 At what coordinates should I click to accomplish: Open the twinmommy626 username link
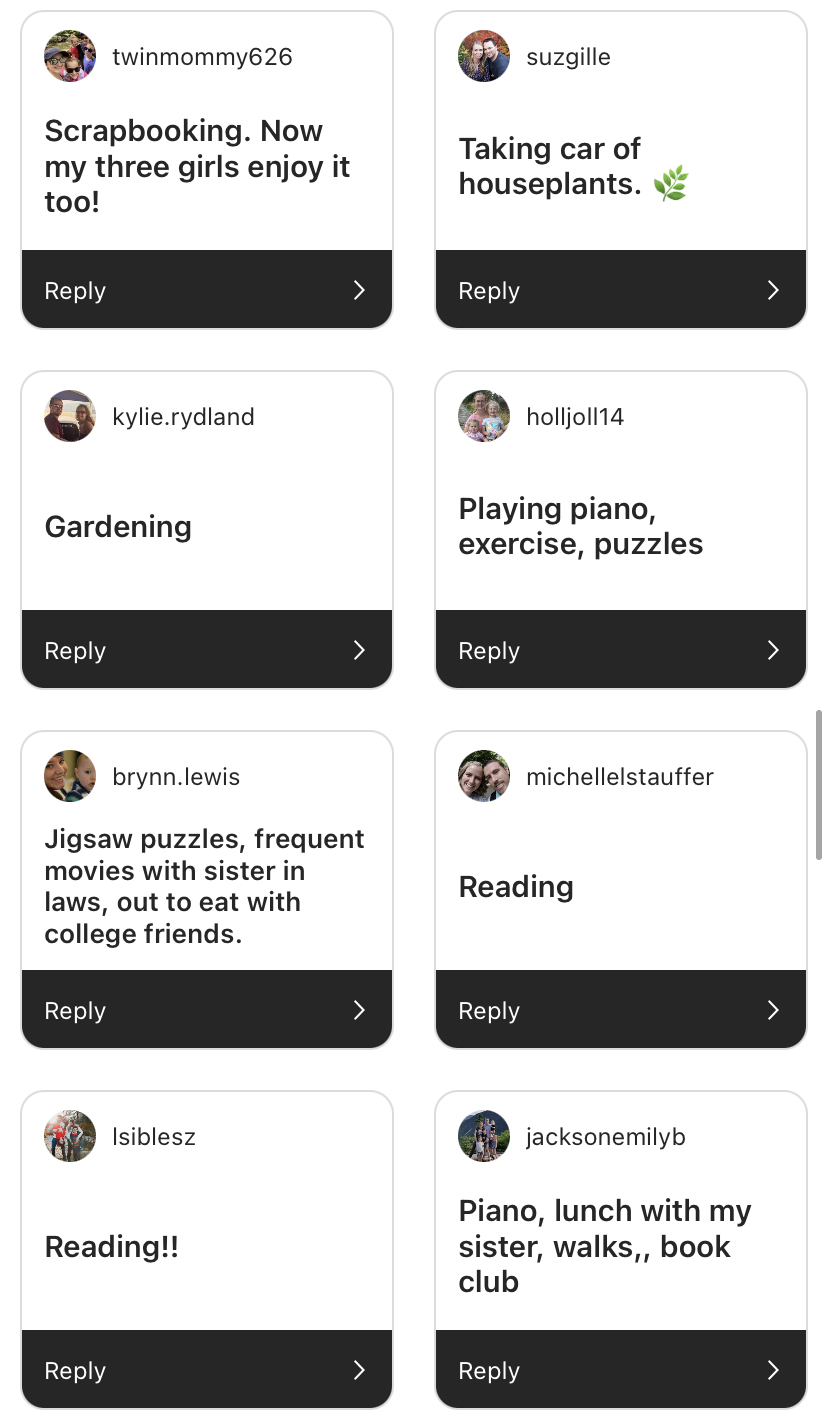(202, 57)
